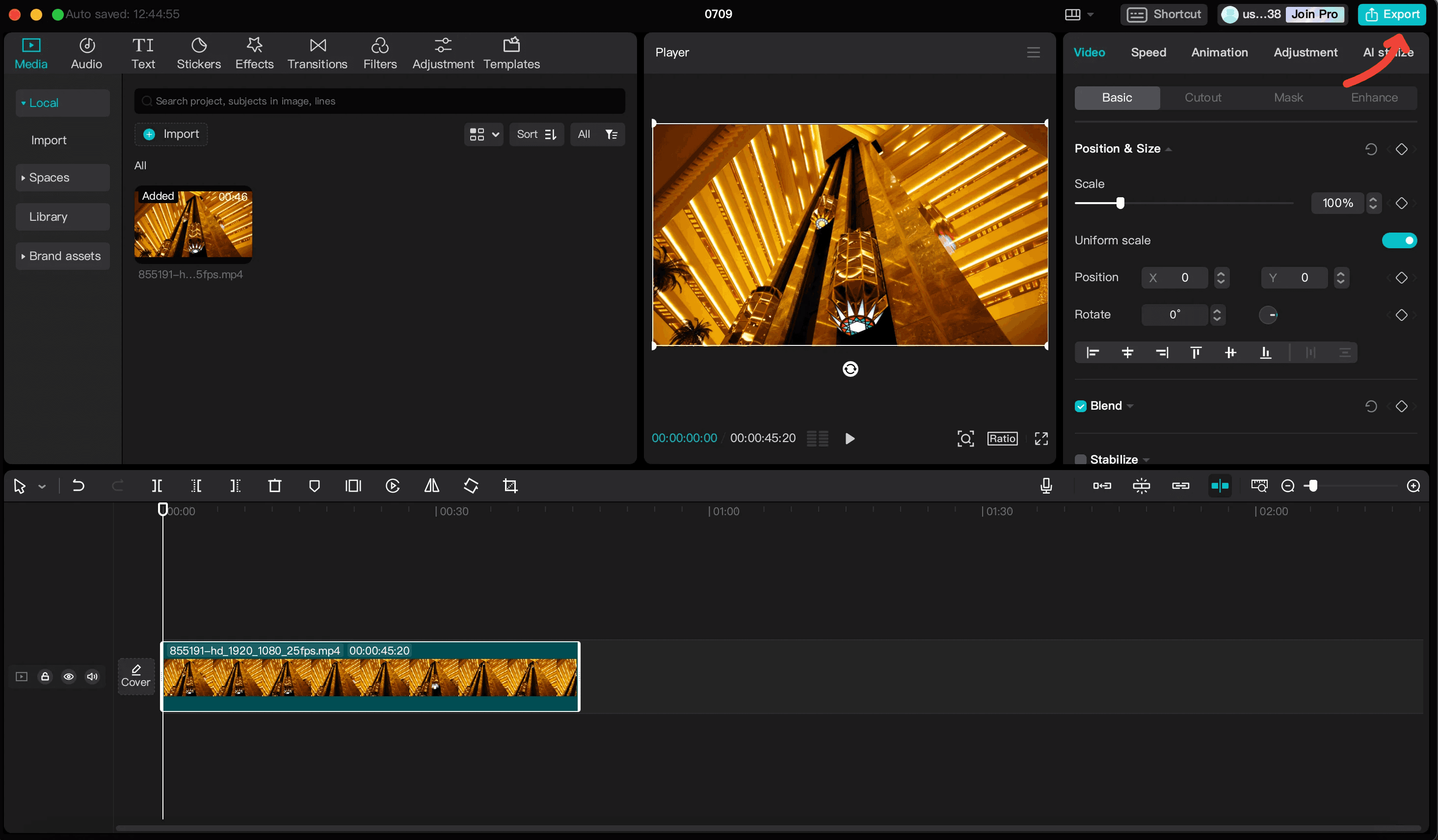Open the select tool mode dropdown arrow
1438x840 pixels.
point(42,486)
